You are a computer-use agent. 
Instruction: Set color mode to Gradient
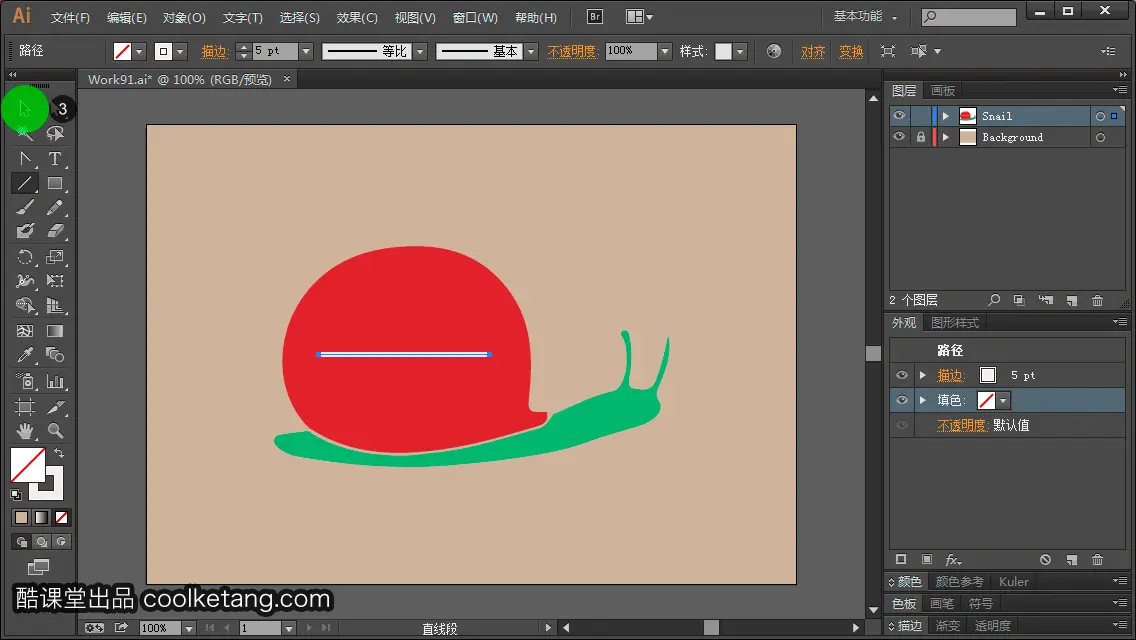pyautogui.click(x=41, y=518)
